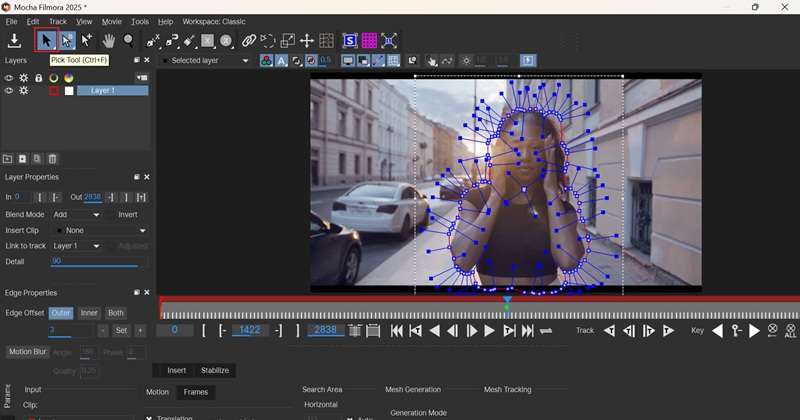The image size is (800, 420).
Task: Click the transform grid tool icon
Action: click(327, 40)
